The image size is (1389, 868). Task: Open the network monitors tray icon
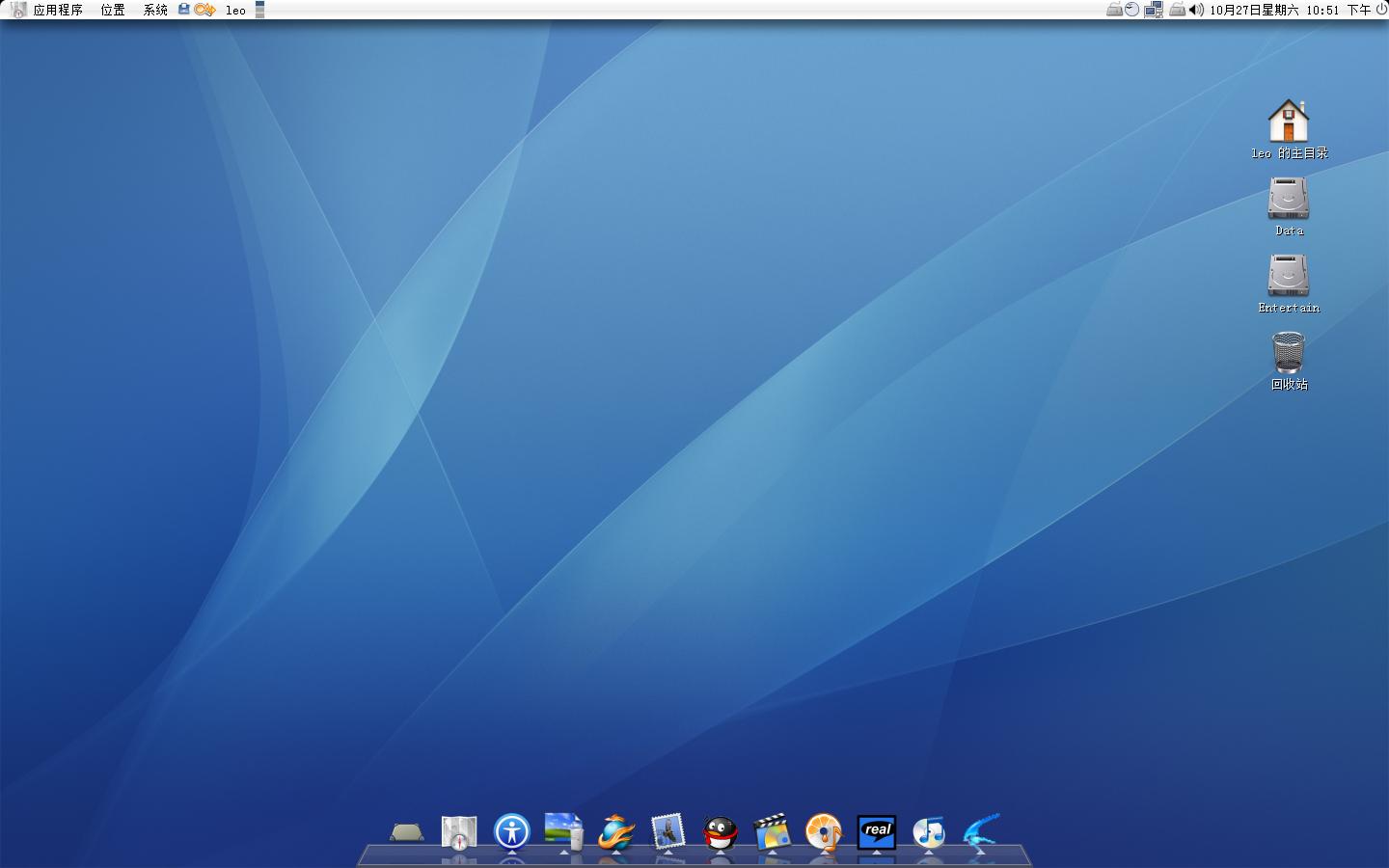click(x=1154, y=10)
